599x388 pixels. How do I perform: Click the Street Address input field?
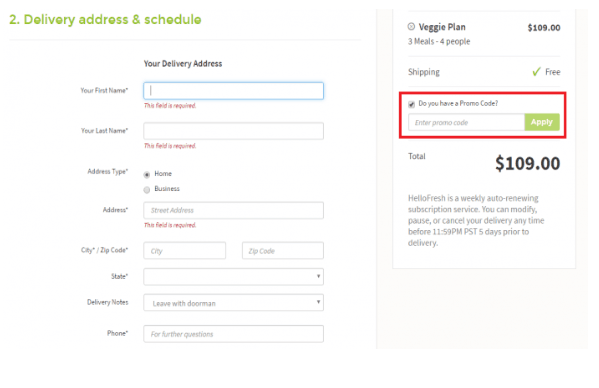pyautogui.click(x=233, y=210)
